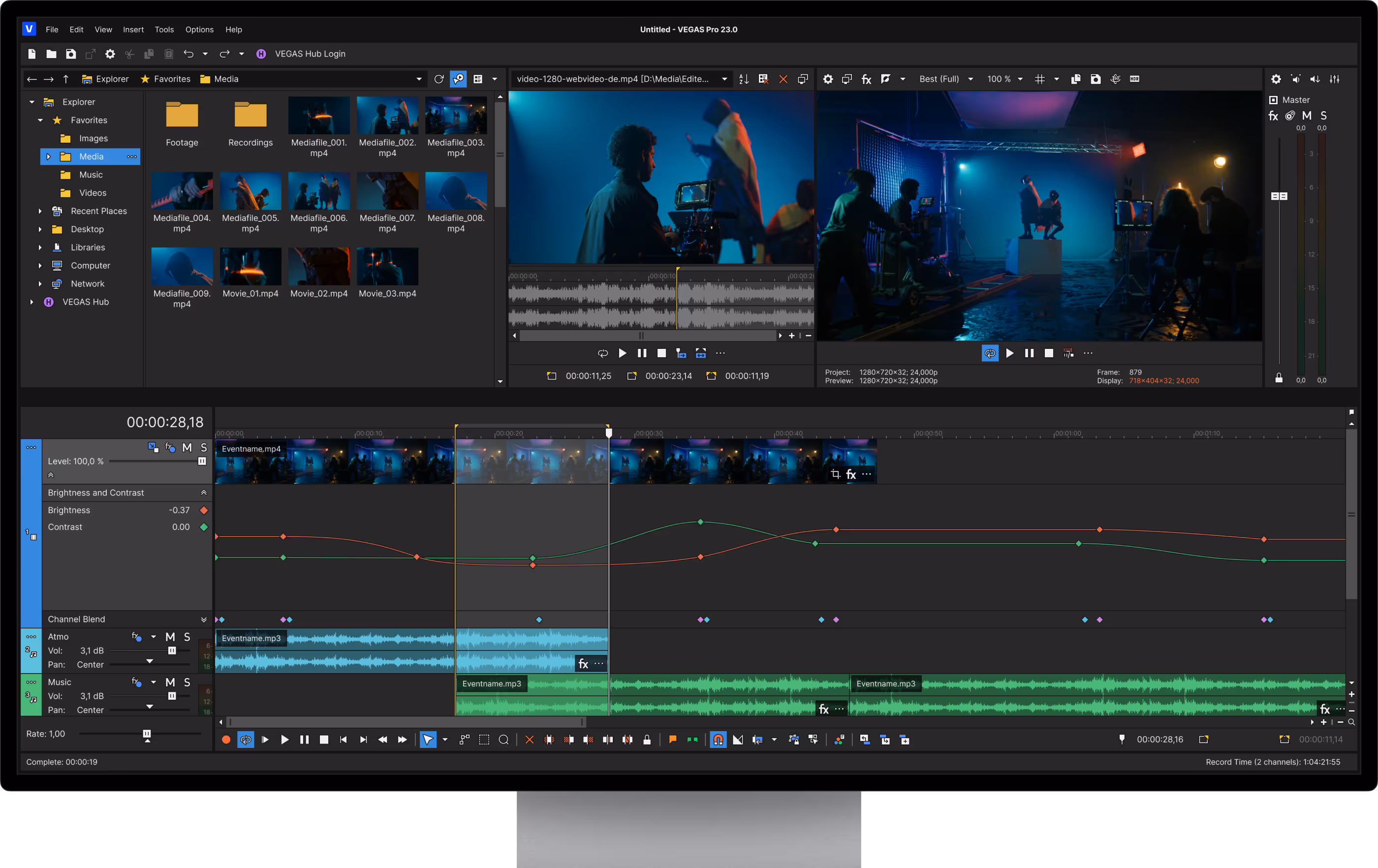Click the HDR icon in the preview toolbar
The image size is (1378, 868).
click(x=1134, y=79)
